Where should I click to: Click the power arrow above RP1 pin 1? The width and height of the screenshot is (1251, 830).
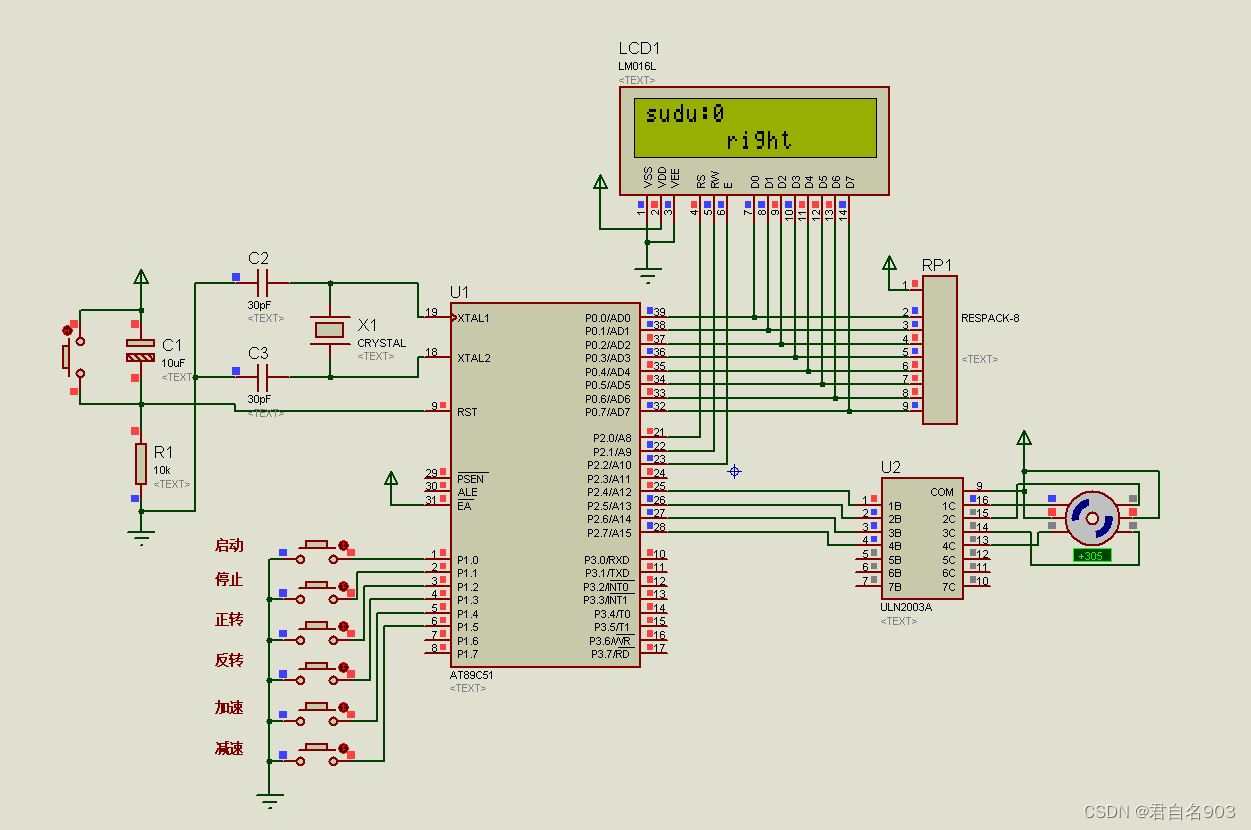(x=889, y=263)
